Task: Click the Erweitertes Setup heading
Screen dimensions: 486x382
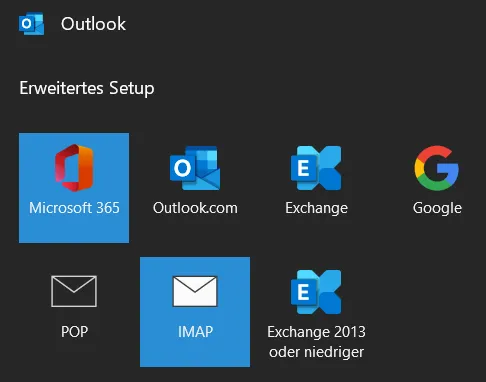Action: [87, 88]
